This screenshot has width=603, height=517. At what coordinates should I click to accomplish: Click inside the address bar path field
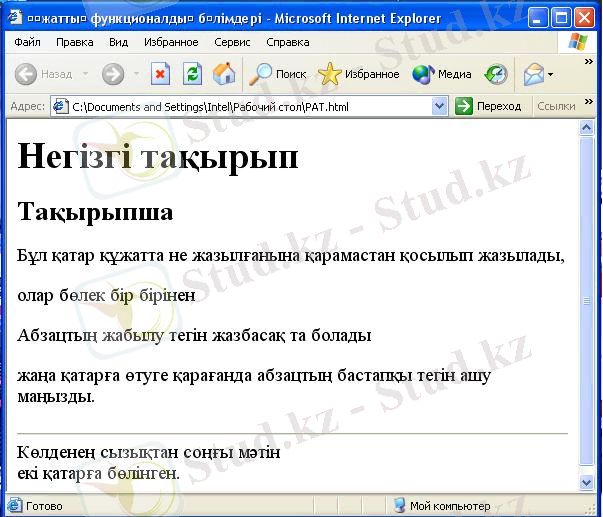coord(250,106)
